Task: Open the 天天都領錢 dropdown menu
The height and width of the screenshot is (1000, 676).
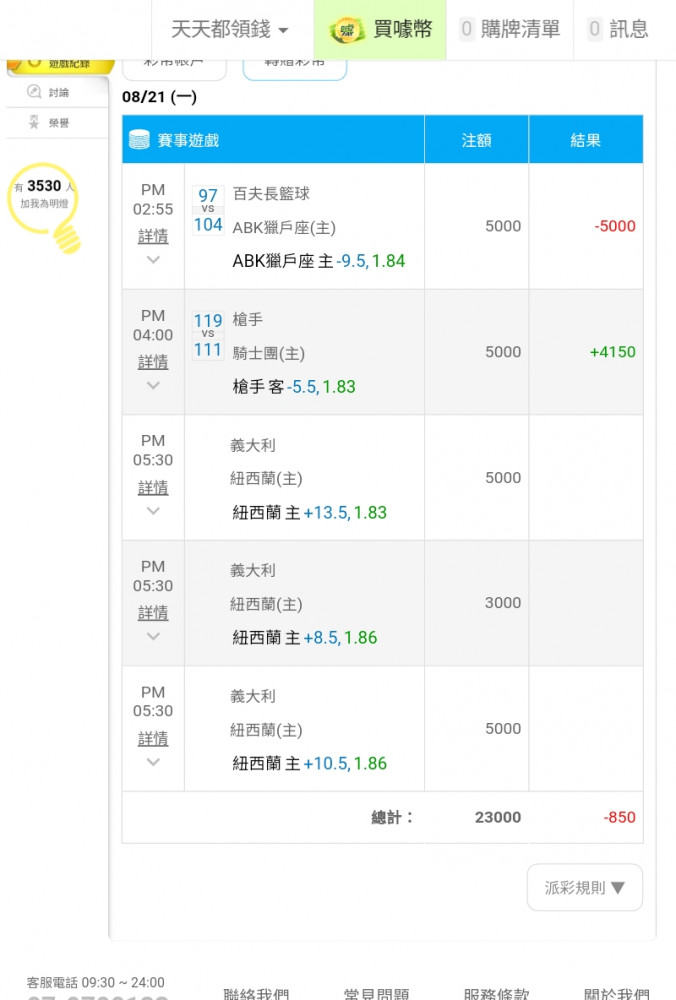Action: pos(230,29)
